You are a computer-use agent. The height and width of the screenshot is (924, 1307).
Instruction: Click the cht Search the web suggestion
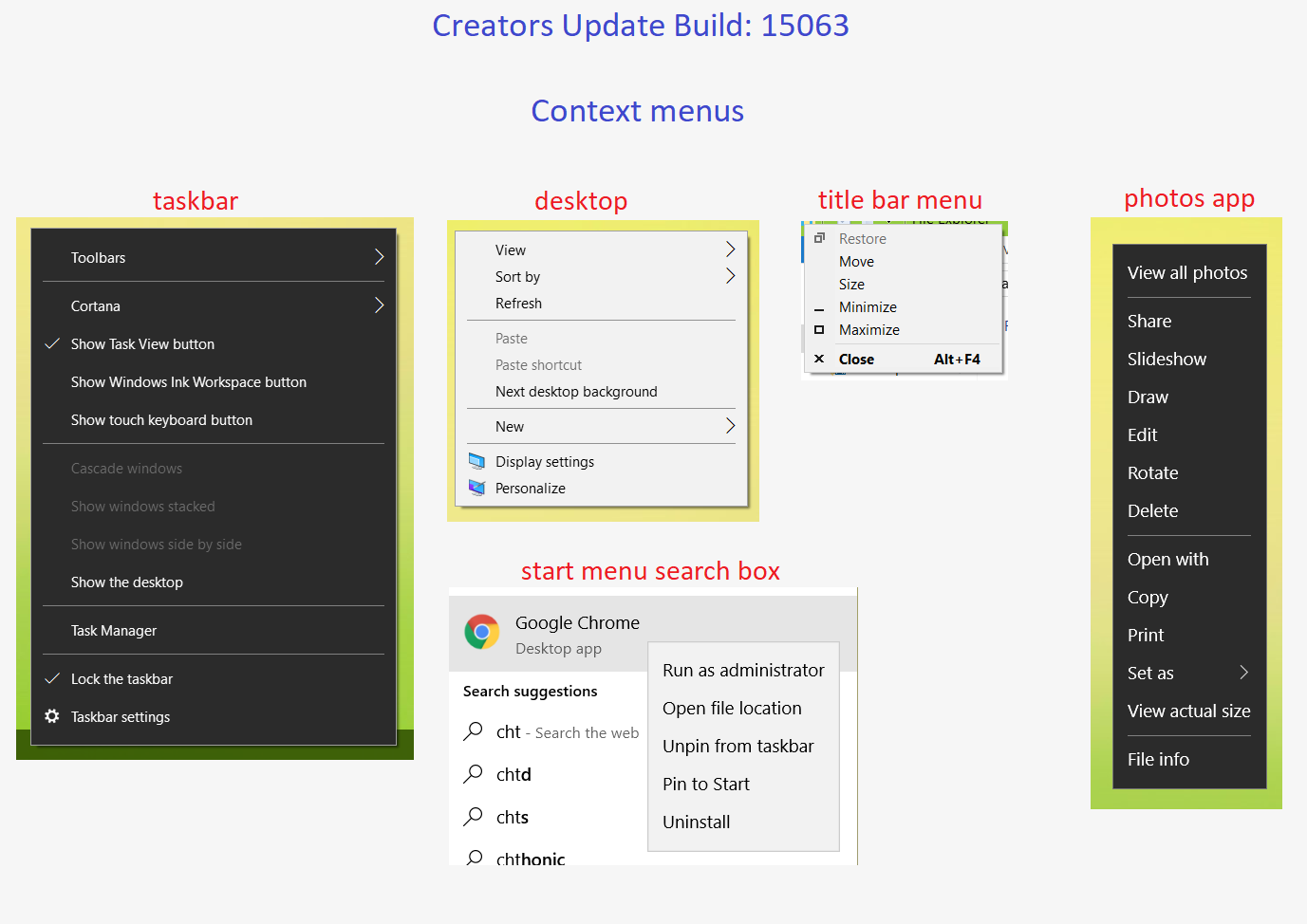567,732
